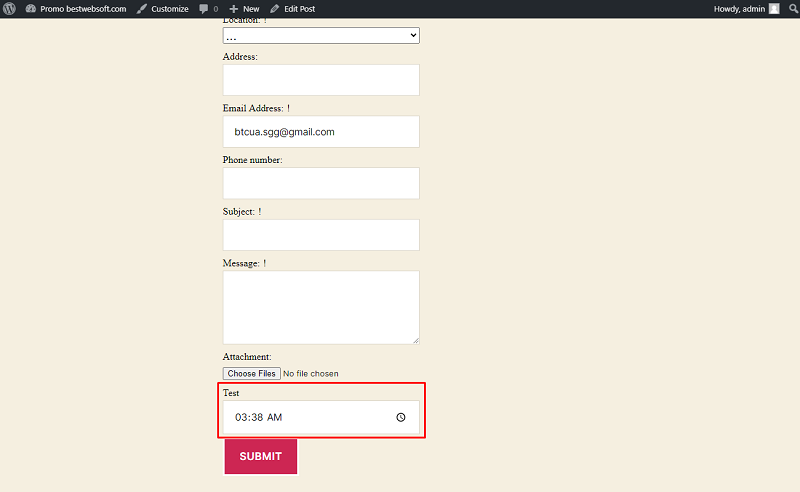Open the New content menu

244,9
